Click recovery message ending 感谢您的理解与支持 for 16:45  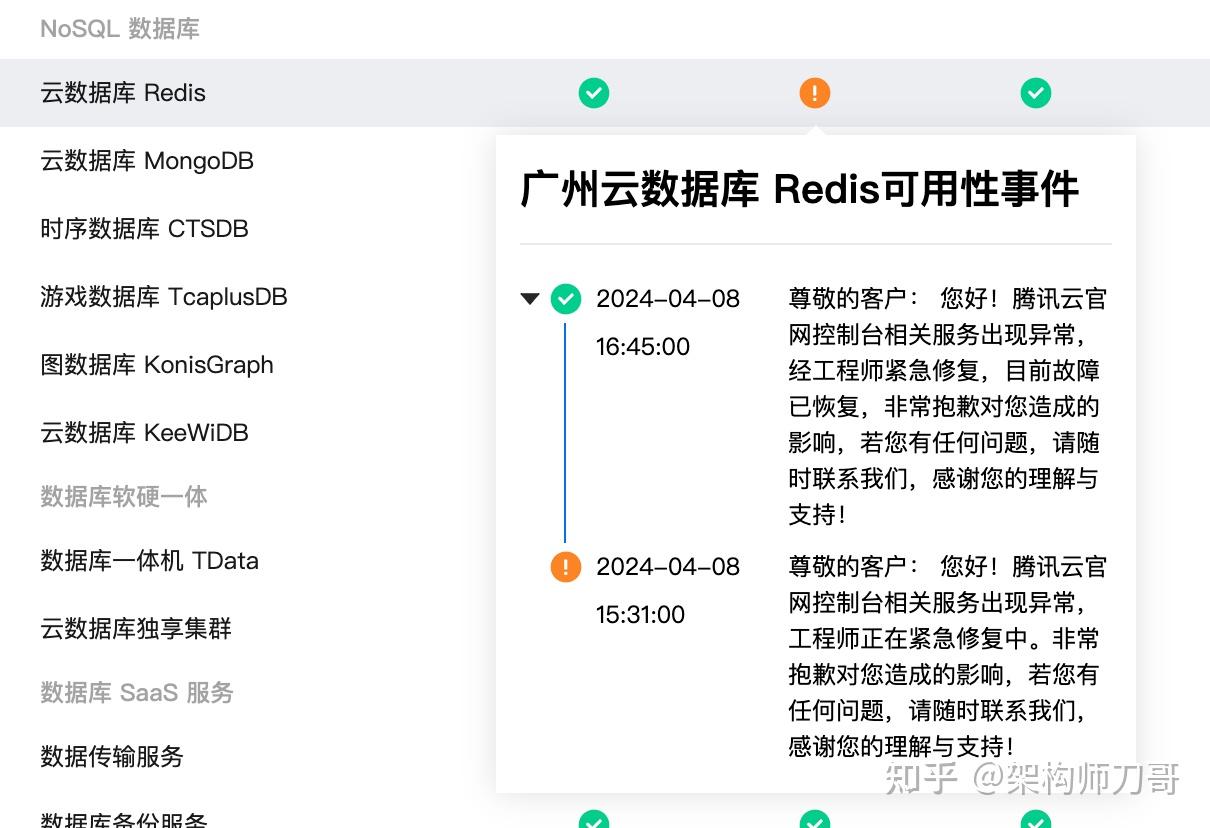point(948,406)
